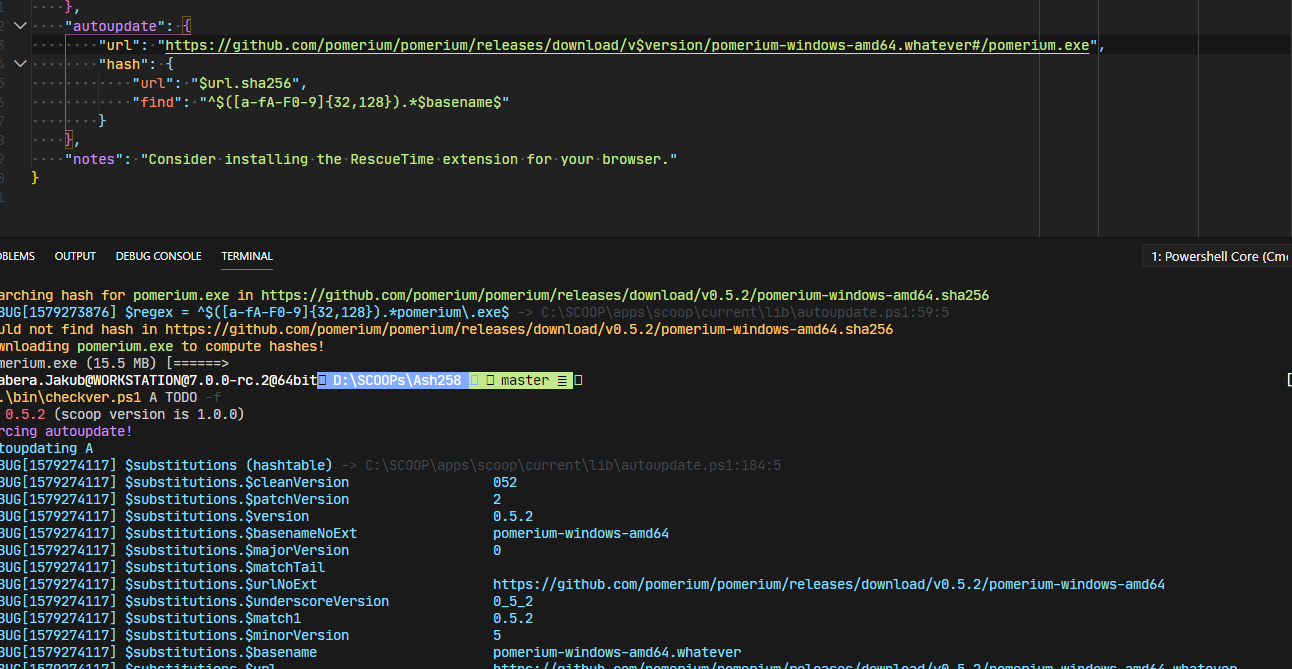Collapse the "autoupdate" block via gutter arrow
The height and width of the screenshot is (669, 1292).
coord(20,25)
